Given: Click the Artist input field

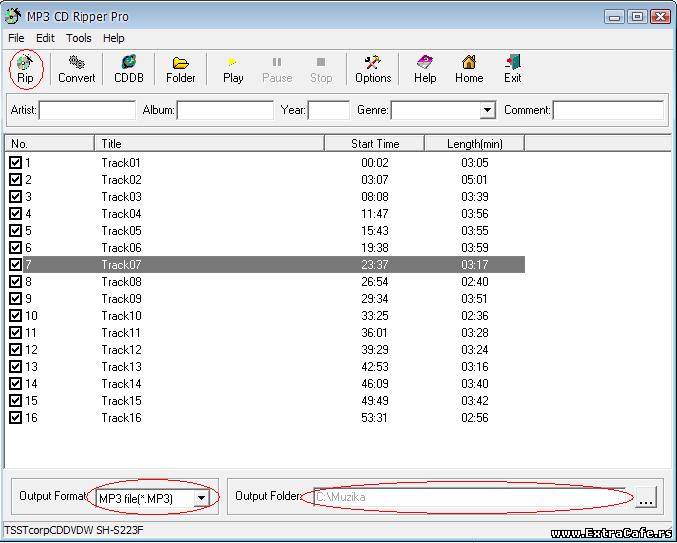Looking at the screenshot, I should 87,110.
